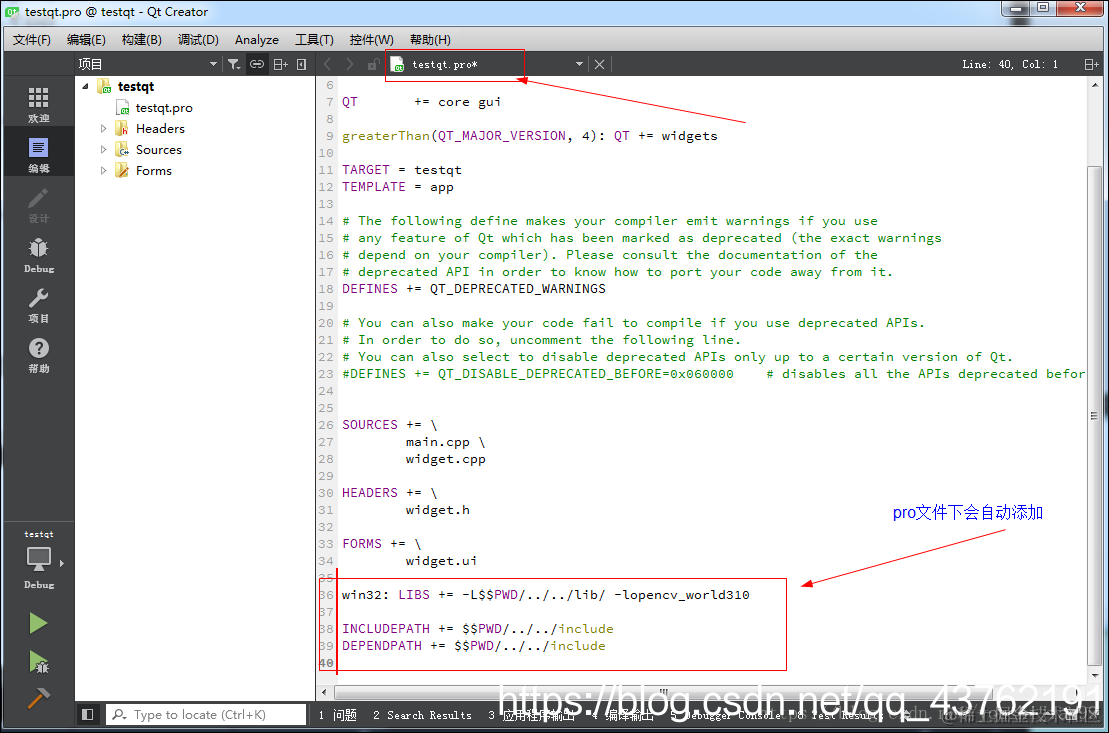The width and height of the screenshot is (1109, 733).
Task: Open the 文件(F) menu
Action: [x=32, y=40]
